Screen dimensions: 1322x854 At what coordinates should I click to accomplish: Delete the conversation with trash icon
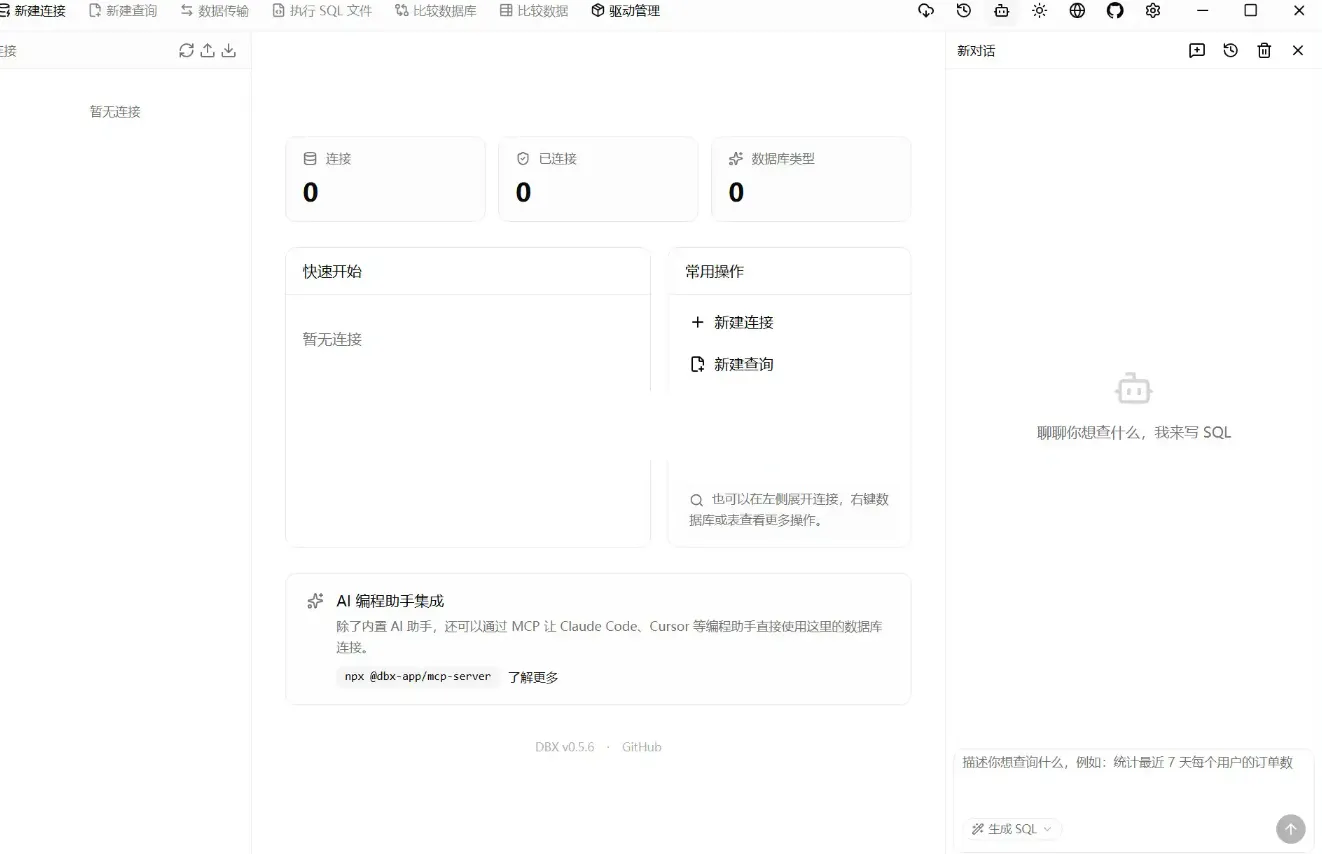tap(1264, 50)
